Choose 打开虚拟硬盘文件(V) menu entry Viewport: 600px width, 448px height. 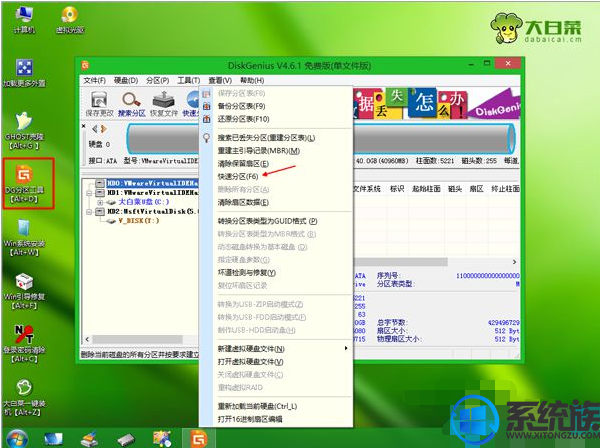coord(250,362)
